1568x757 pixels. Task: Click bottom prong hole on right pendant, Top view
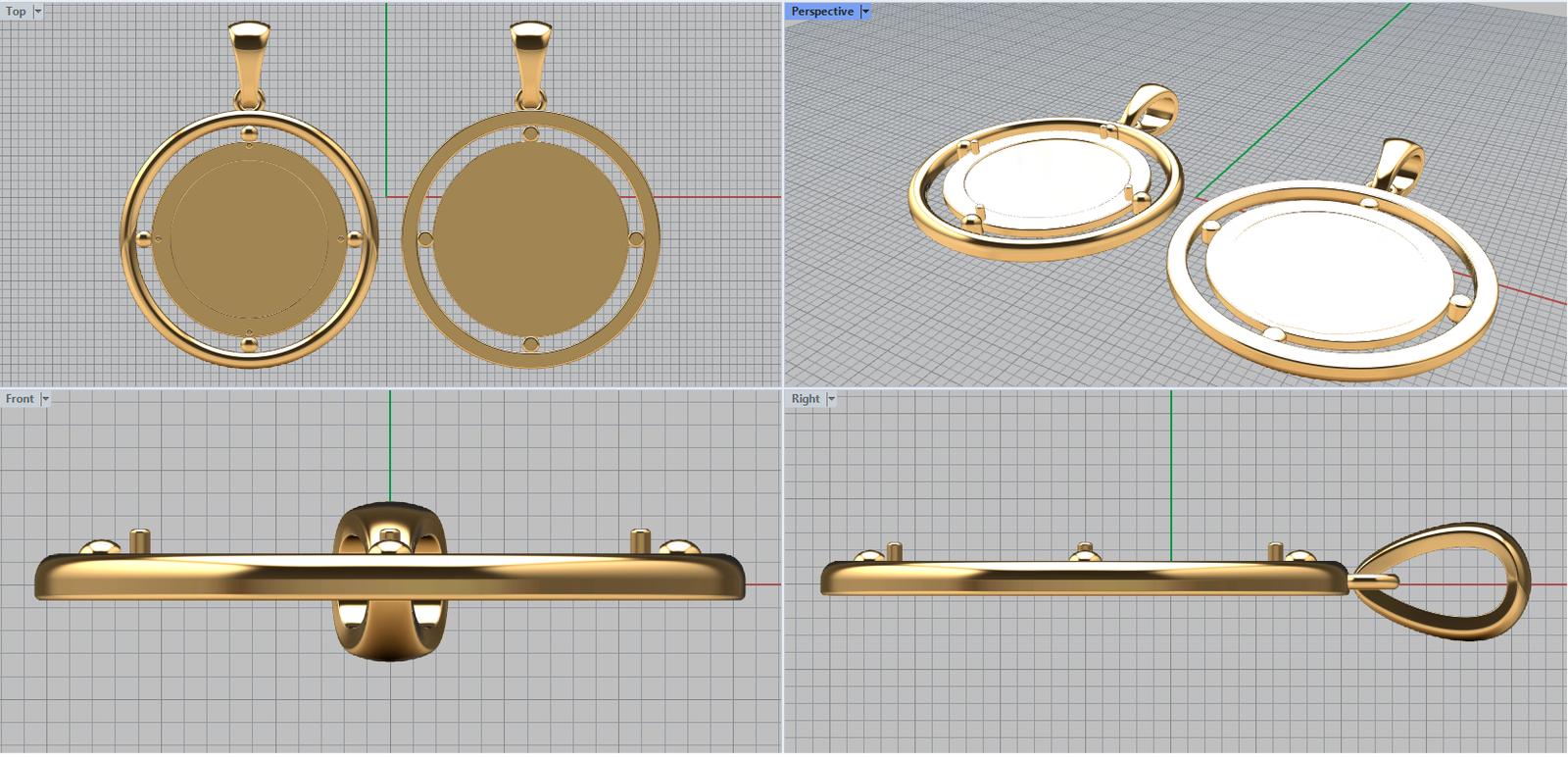530,344
